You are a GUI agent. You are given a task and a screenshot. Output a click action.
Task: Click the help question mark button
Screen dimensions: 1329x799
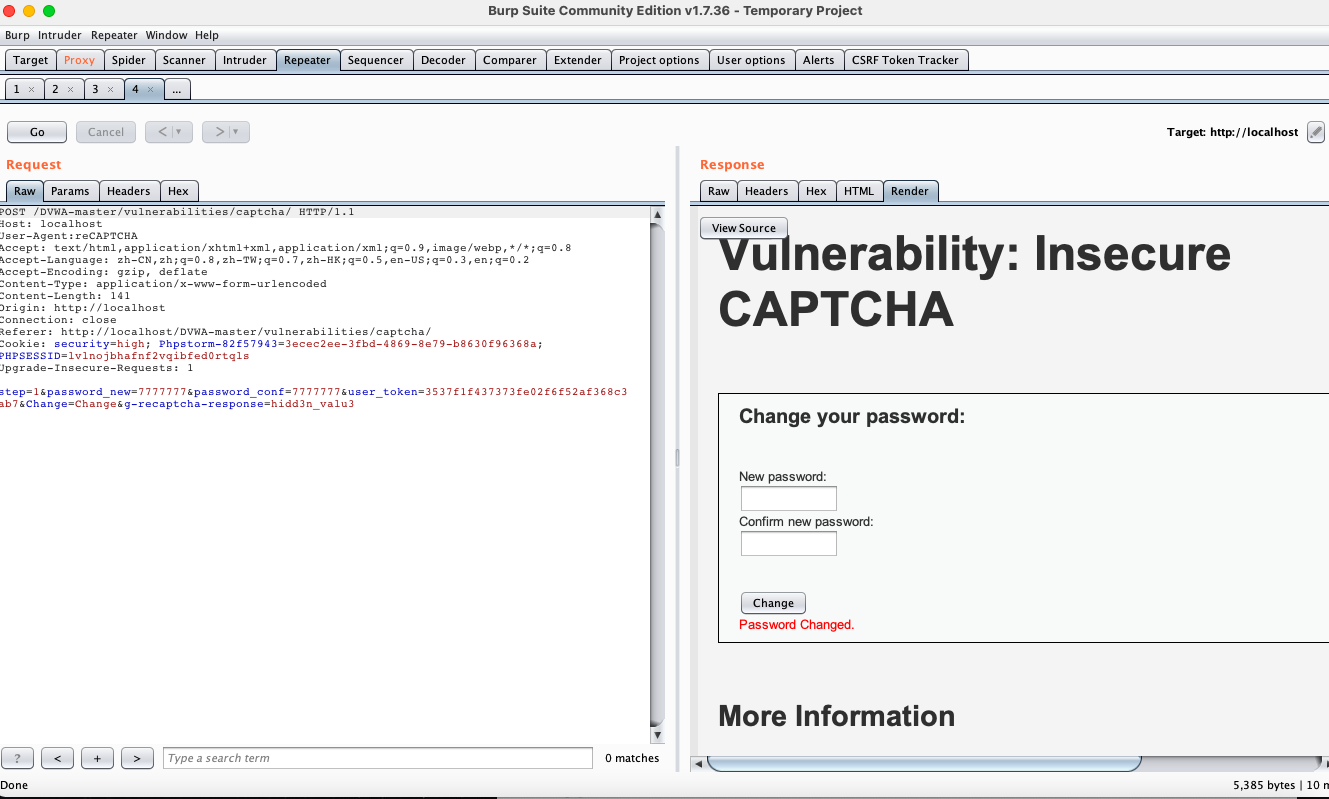[17, 758]
